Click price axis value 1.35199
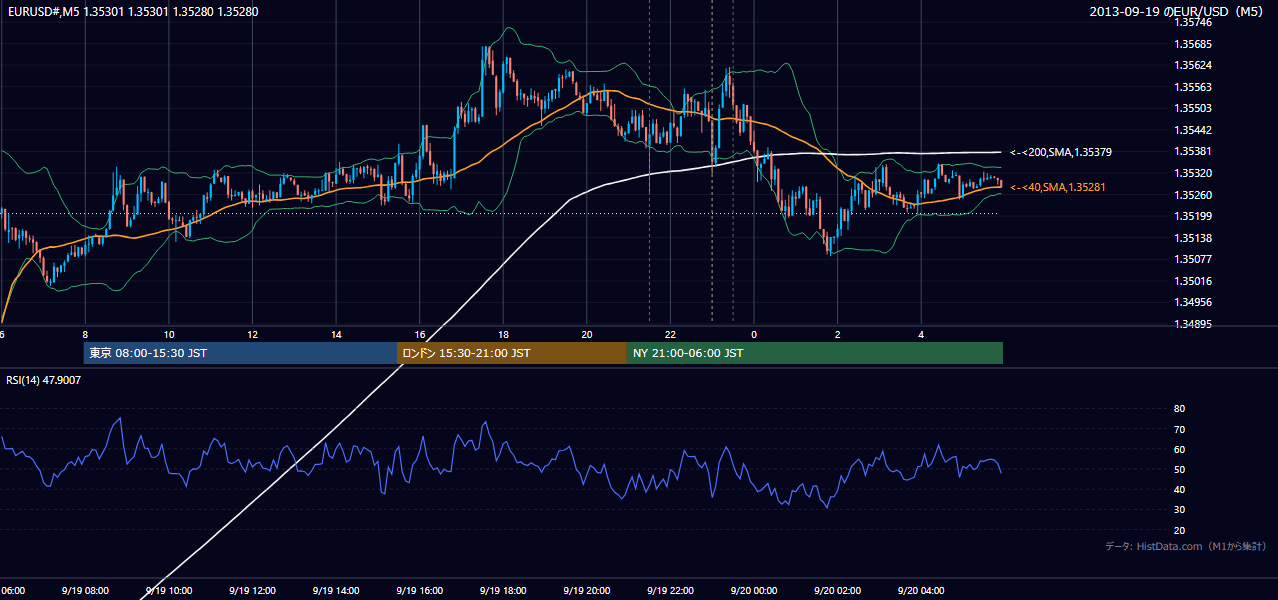 pyautogui.click(x=1191, y=216)
